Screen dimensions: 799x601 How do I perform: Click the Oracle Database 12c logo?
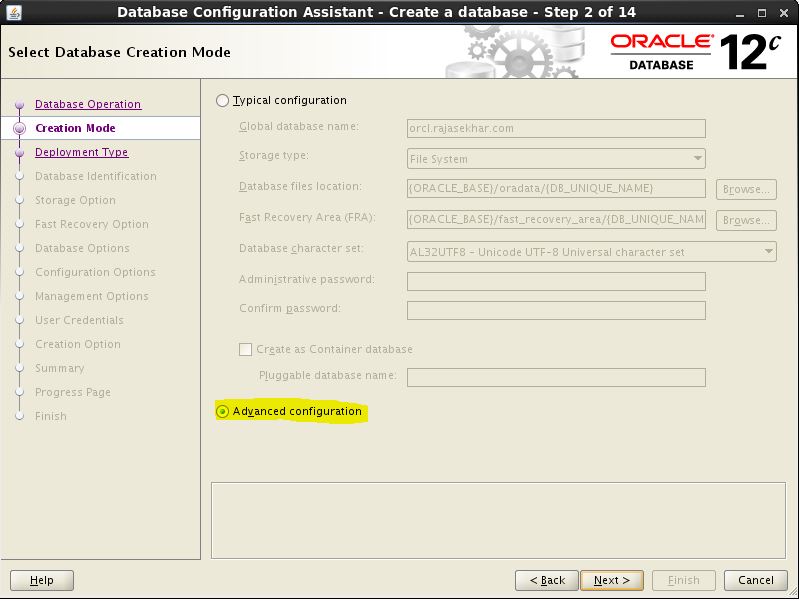click(695, 51)
